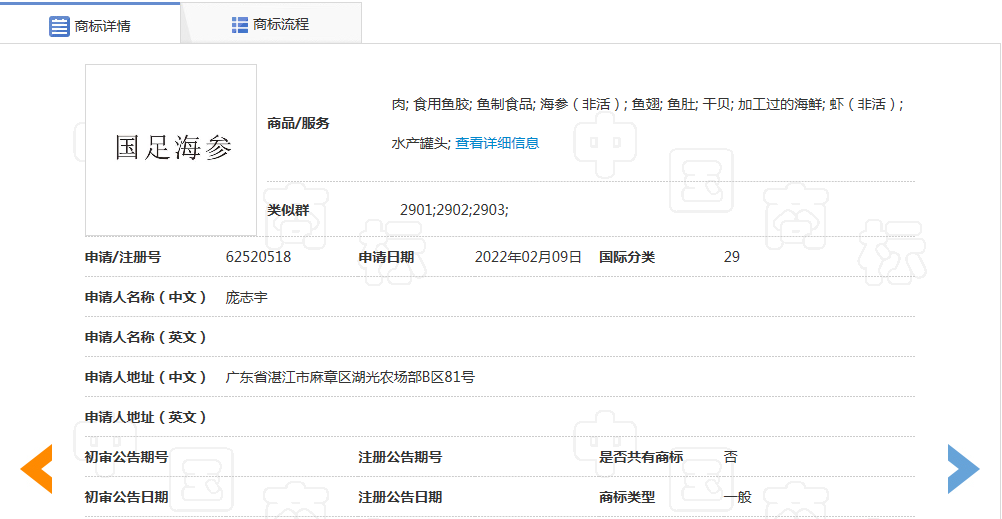Go to next trademark with blue arrow
This screenshot has width=1002, height=519.
(963, 469)
